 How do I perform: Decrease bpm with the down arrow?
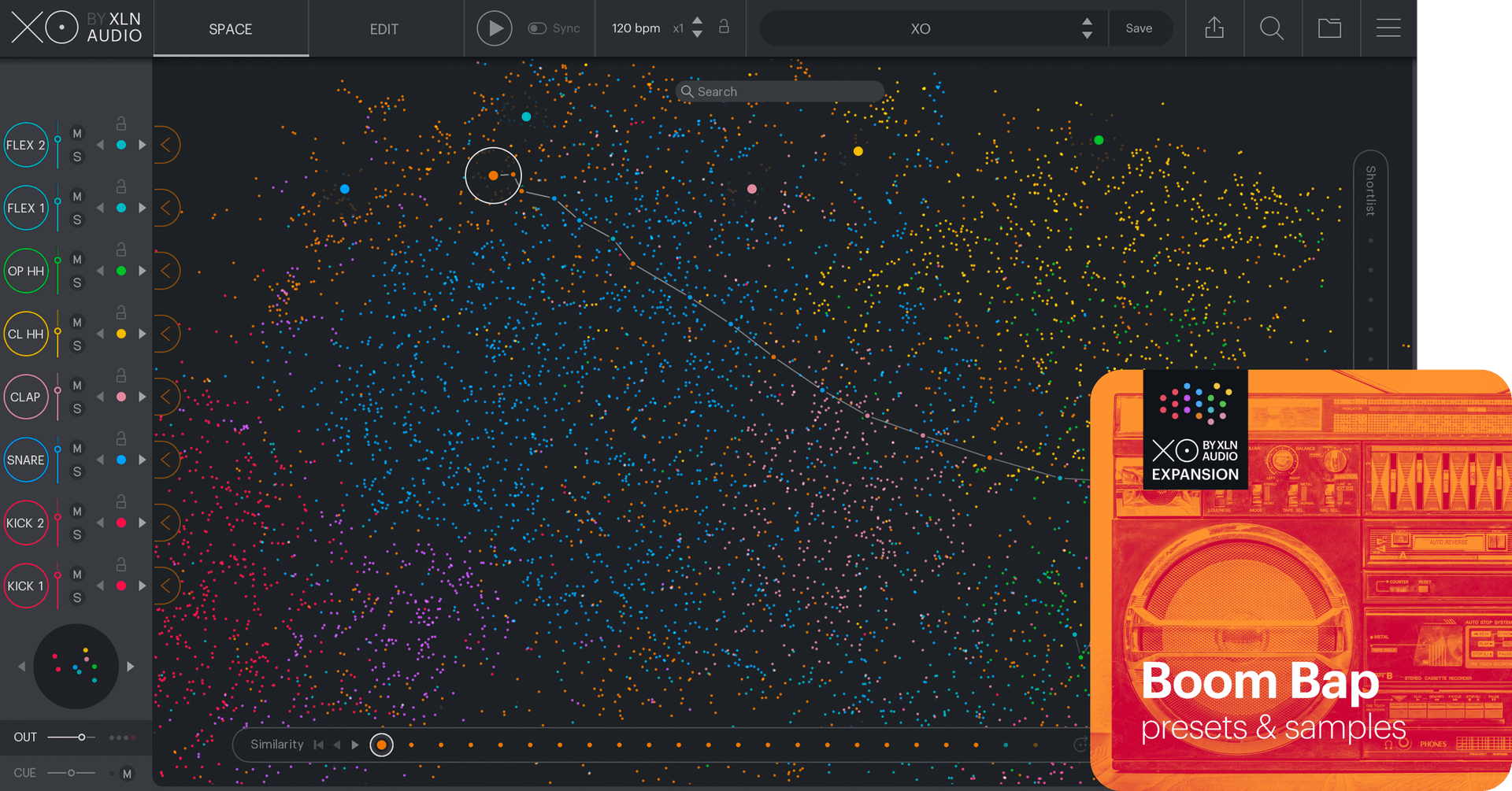(697, 35)
